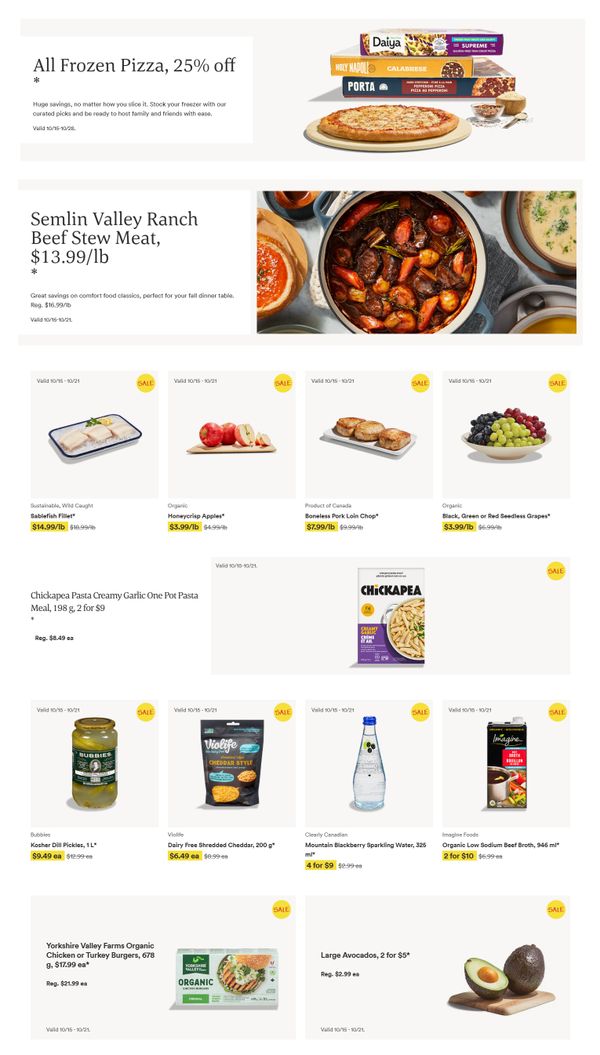Click the SALE badge on Boneless Pork Loin Chop

(x=420, y=383)
